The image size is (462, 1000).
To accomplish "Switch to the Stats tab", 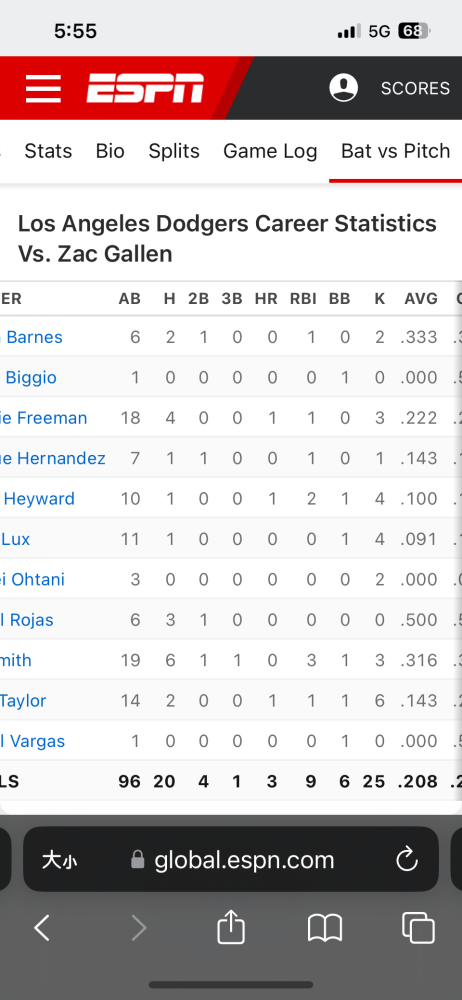I will (x=48, y=151).
